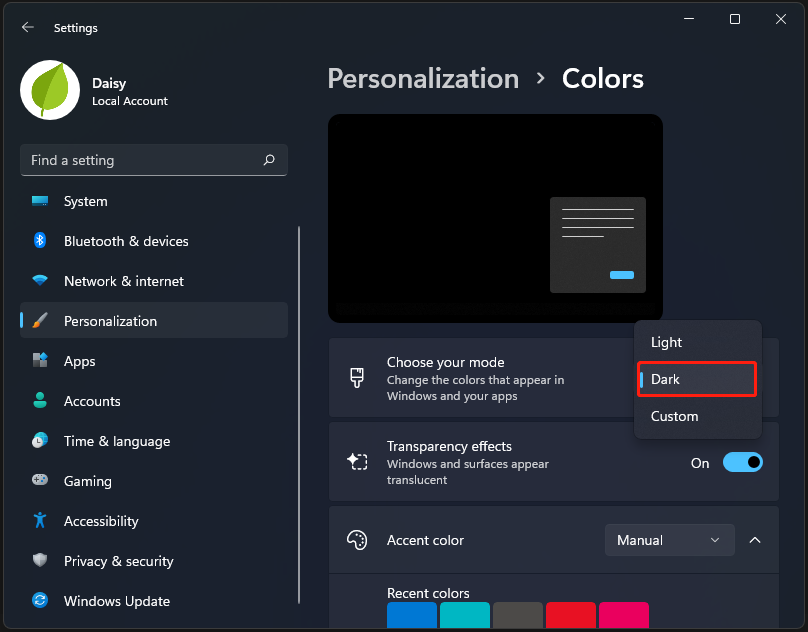Pick Custom from the mode options
Image resolution: width=808 pixels, height=632 pixels.
[x=674, y=416]
